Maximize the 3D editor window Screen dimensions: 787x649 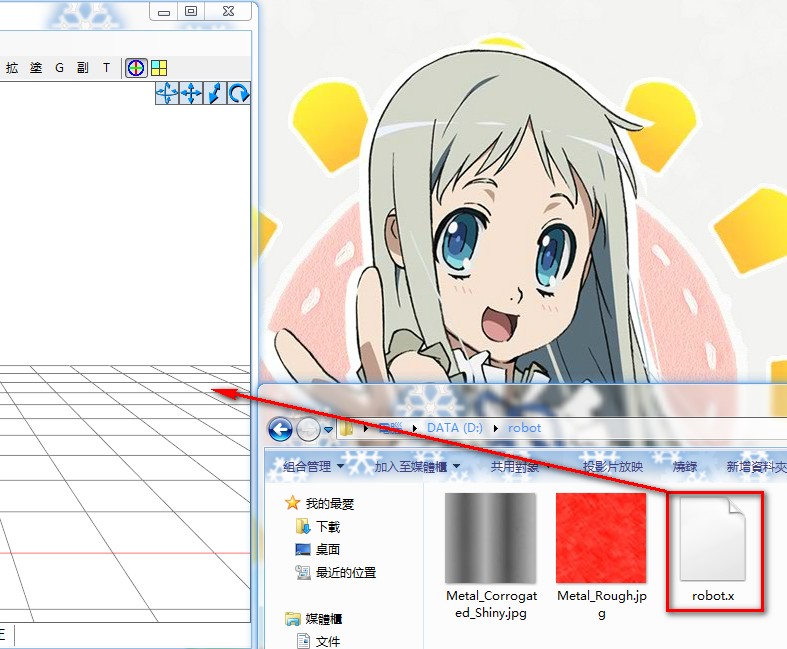191,11
